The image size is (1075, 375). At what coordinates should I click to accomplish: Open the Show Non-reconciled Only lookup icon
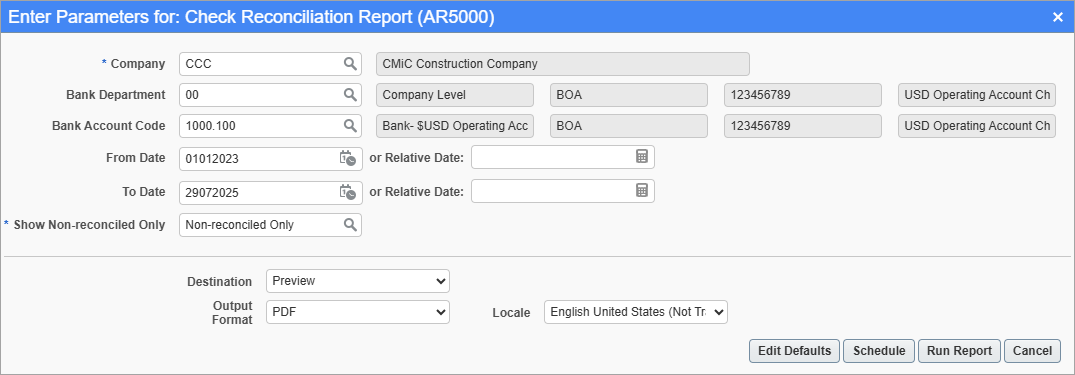pos(350,225)
